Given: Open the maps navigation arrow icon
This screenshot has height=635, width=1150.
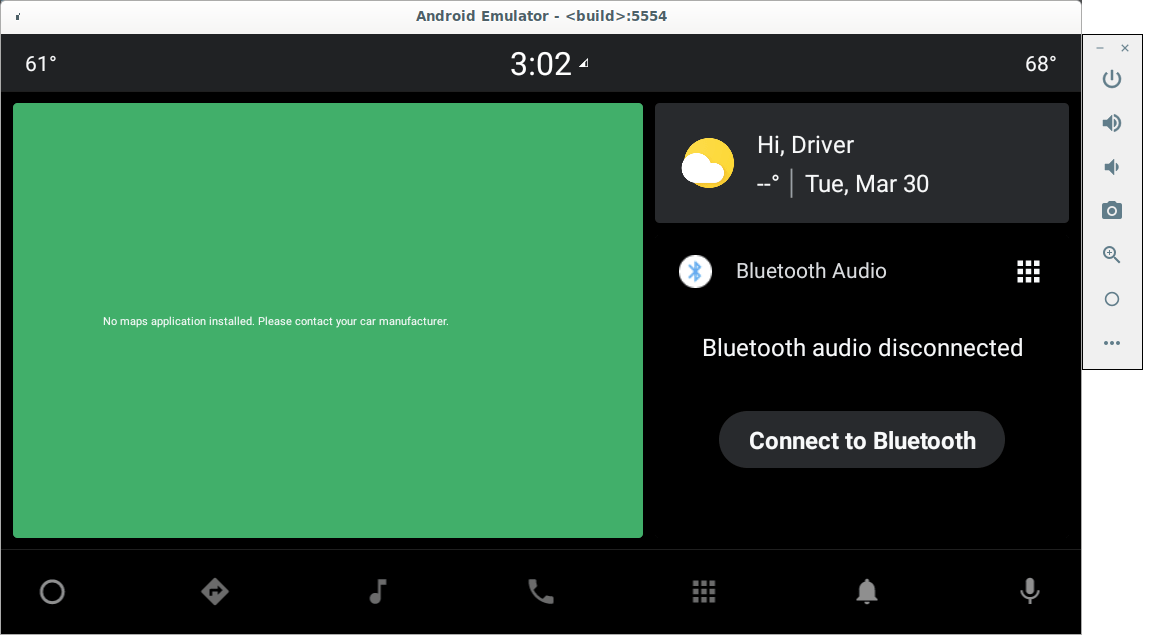Looking at the screenshot, I should 215,591.
